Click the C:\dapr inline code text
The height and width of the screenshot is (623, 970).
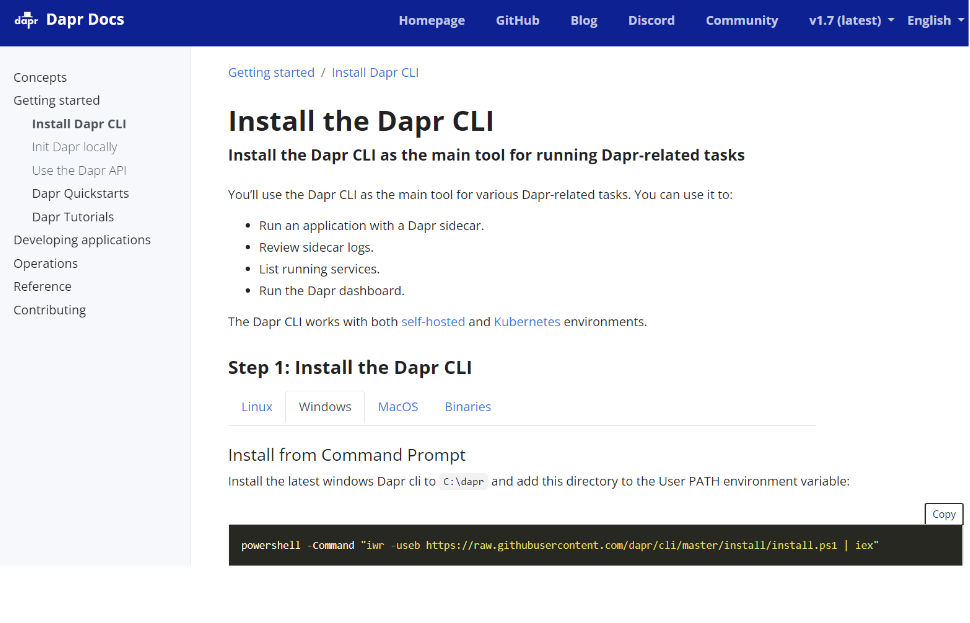(463, 481)
